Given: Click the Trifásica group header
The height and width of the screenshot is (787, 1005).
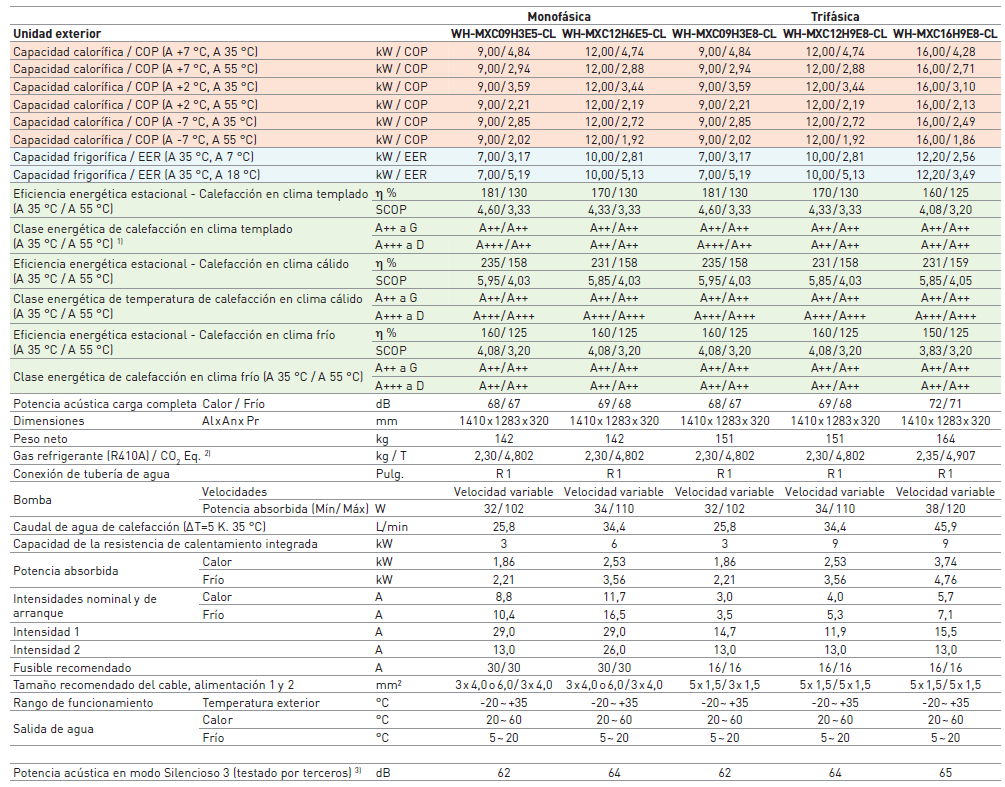Looking at the screenshot, I should 835,17.
